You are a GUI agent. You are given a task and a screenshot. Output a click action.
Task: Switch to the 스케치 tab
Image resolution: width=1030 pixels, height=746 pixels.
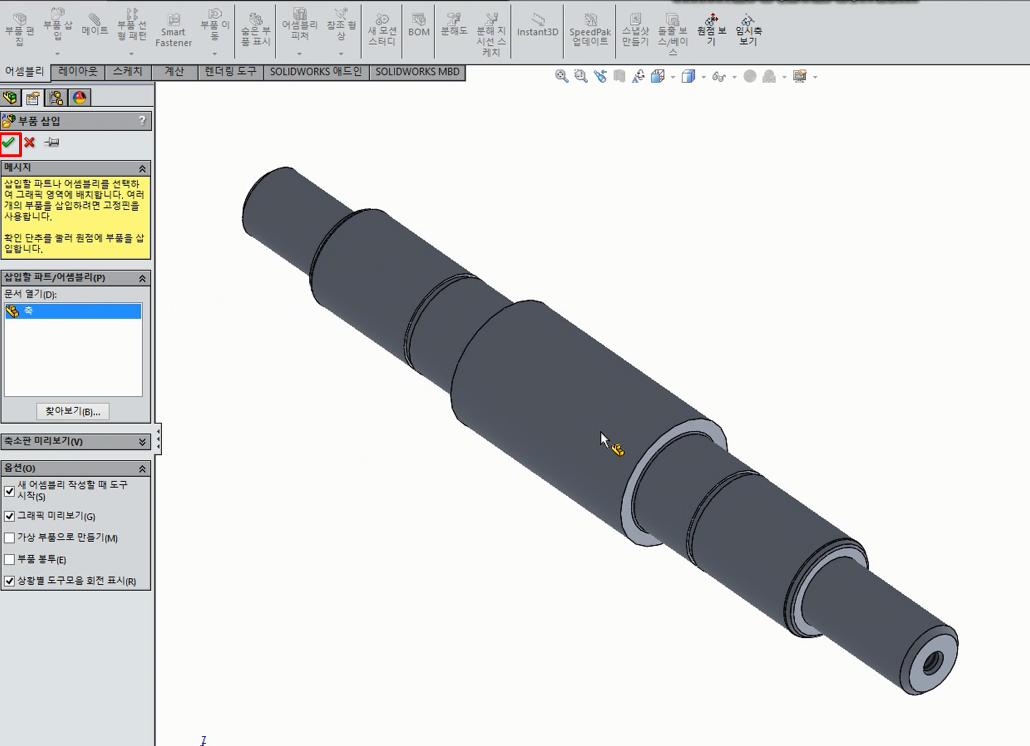(128, 72)
